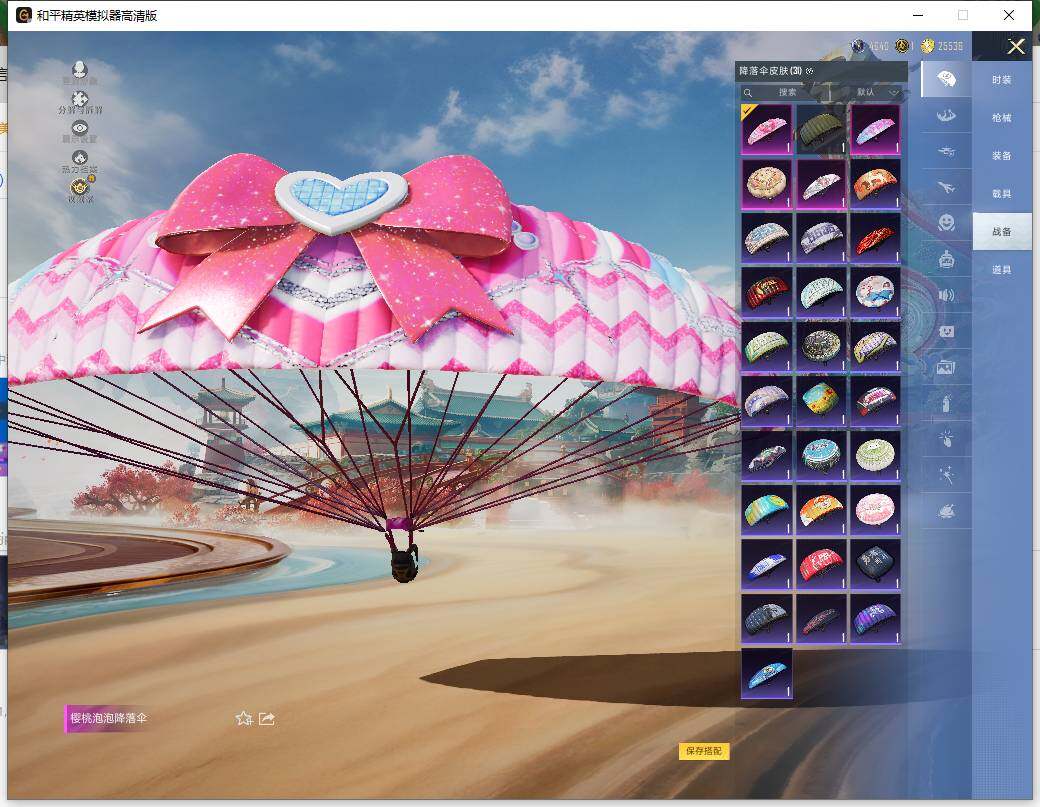This screenshot has height=807, width=1040.
Task: Open the airplane skin sidebar icon
Action: [946, 188]
